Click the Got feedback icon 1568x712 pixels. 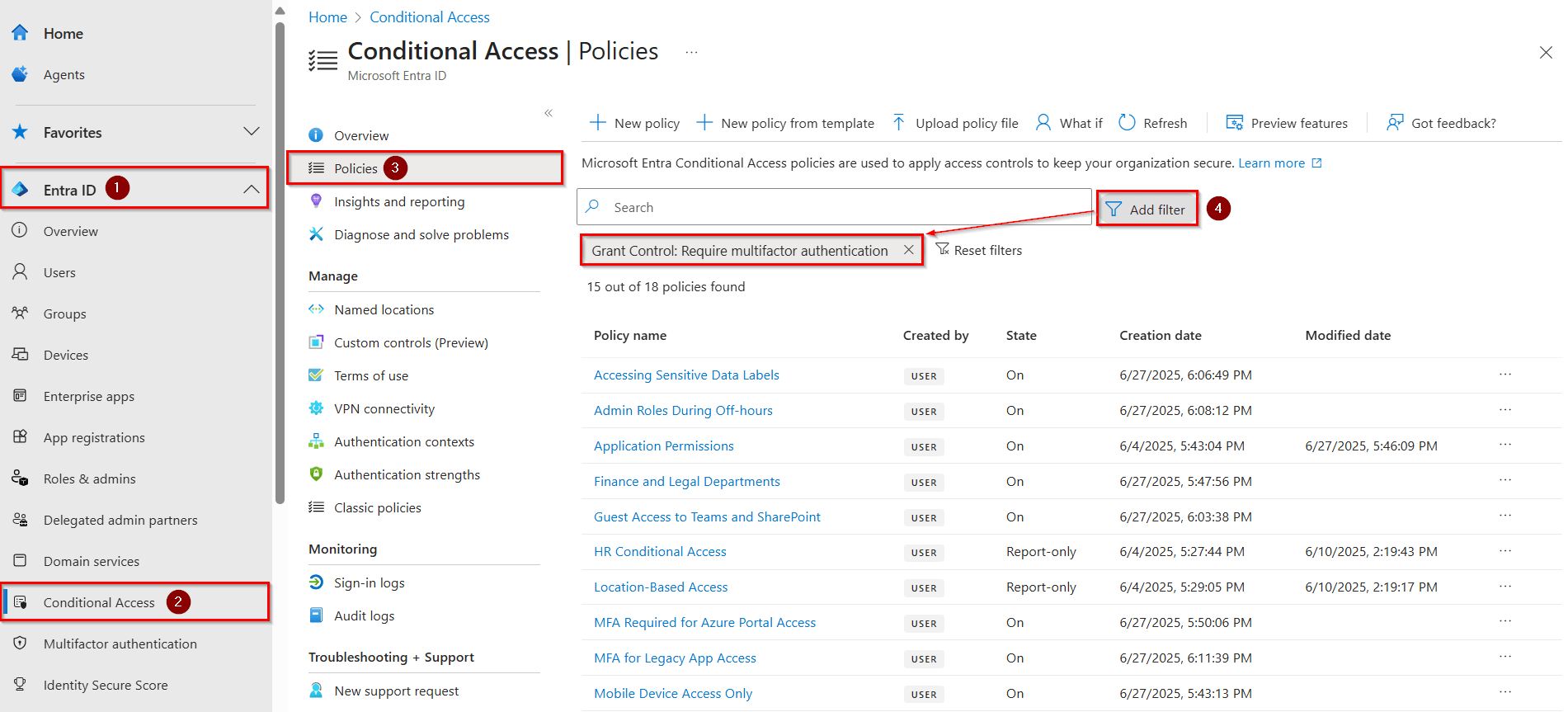point(1395,123)
